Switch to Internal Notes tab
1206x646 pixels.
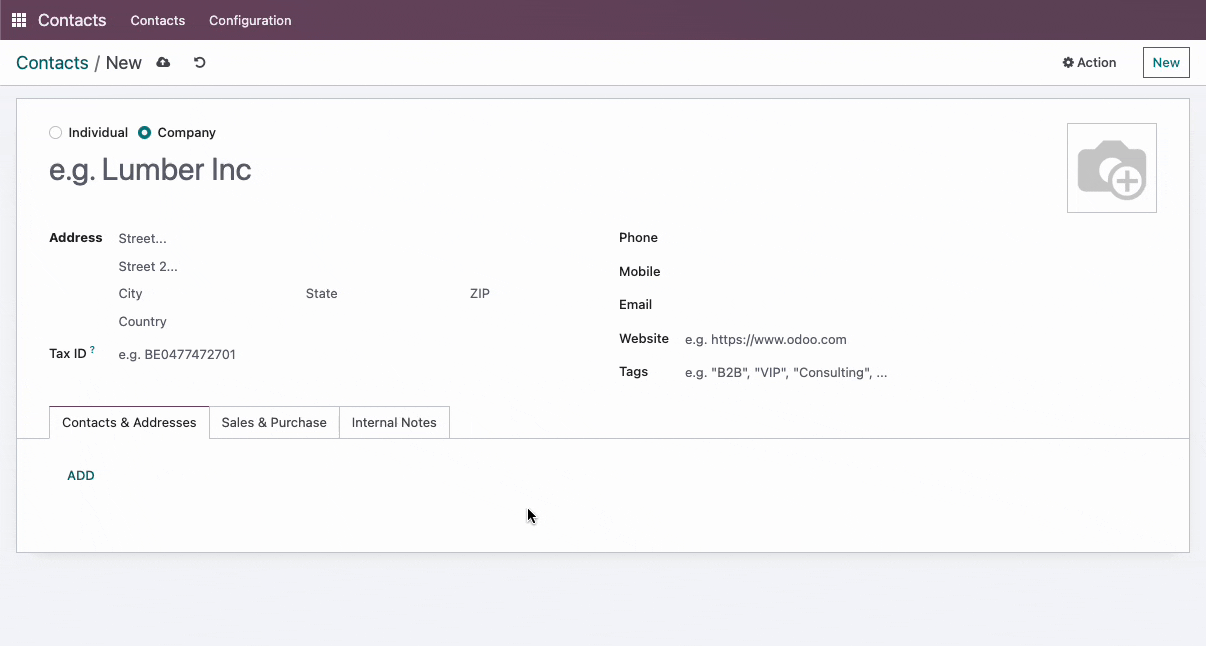pyautogui.click(x=394, y=423)
